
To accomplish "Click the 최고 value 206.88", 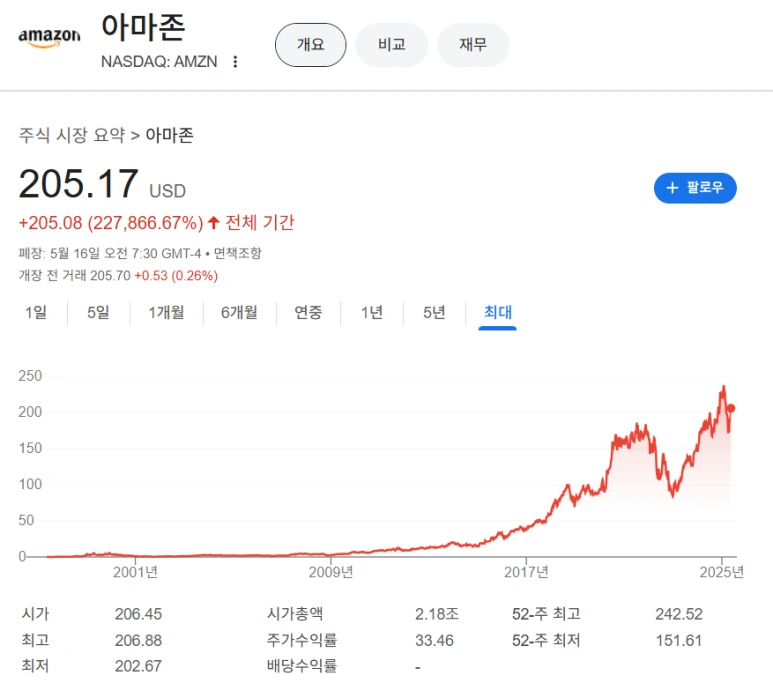I will [x=138, y=641].
